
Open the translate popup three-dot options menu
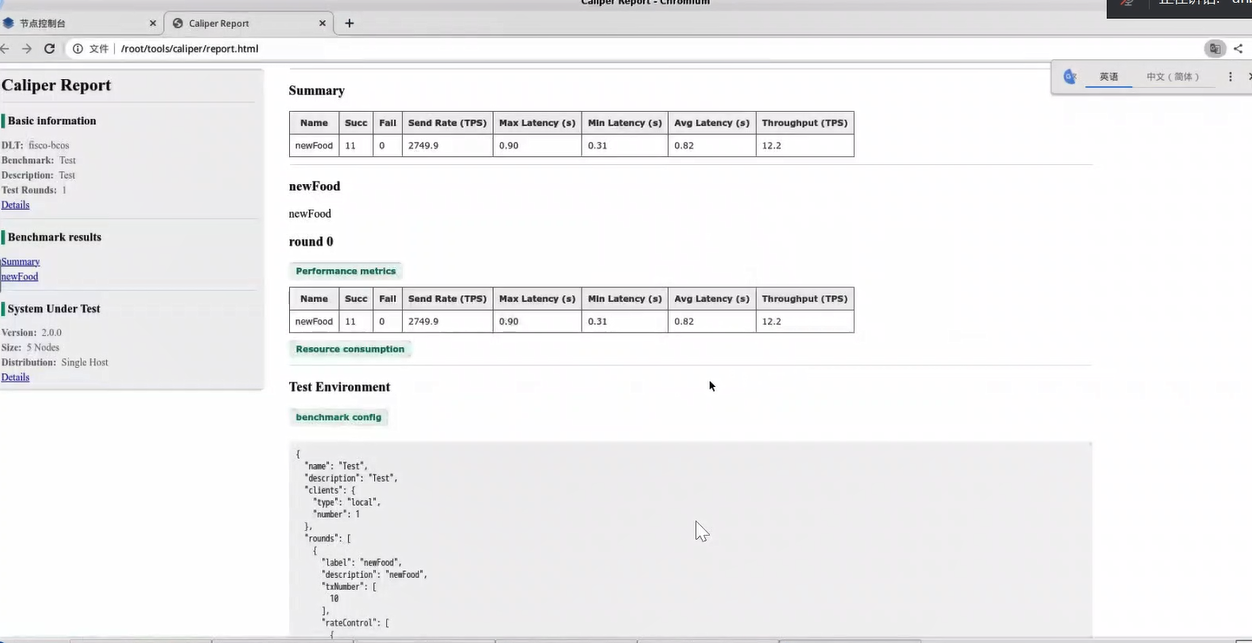click(x=1230, y=76)
